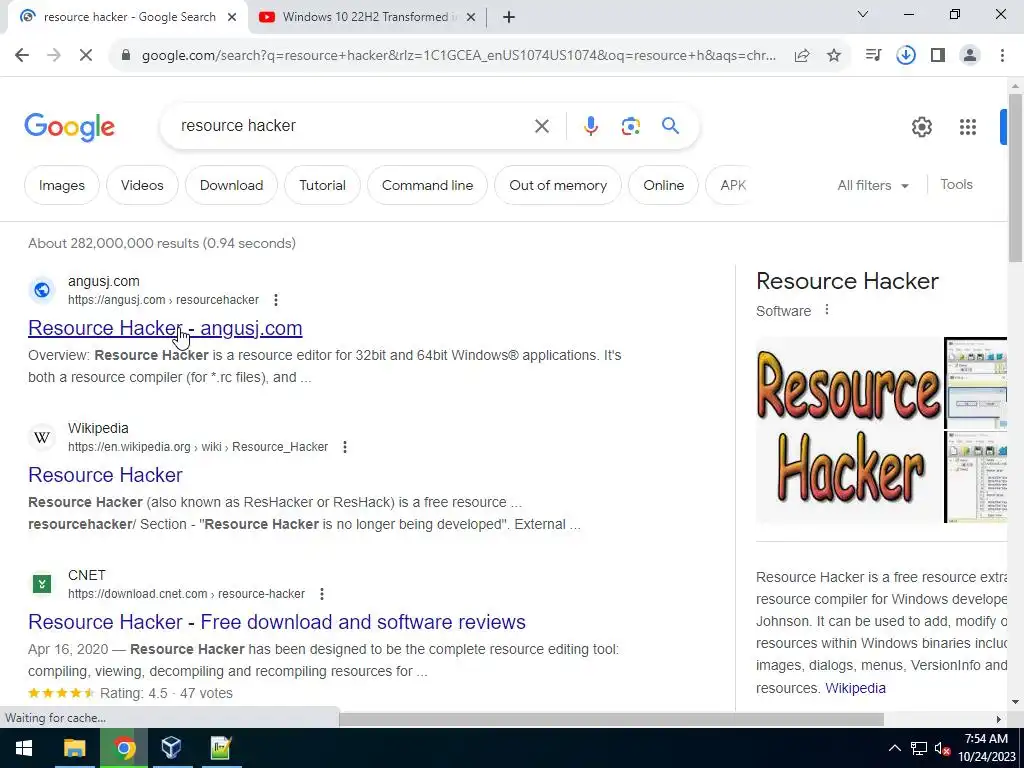Image resolution: width=1024 pixels, height=768 pixels.
Task: Focus the Chrome address bar URL
Action: [x=459, y=56]
